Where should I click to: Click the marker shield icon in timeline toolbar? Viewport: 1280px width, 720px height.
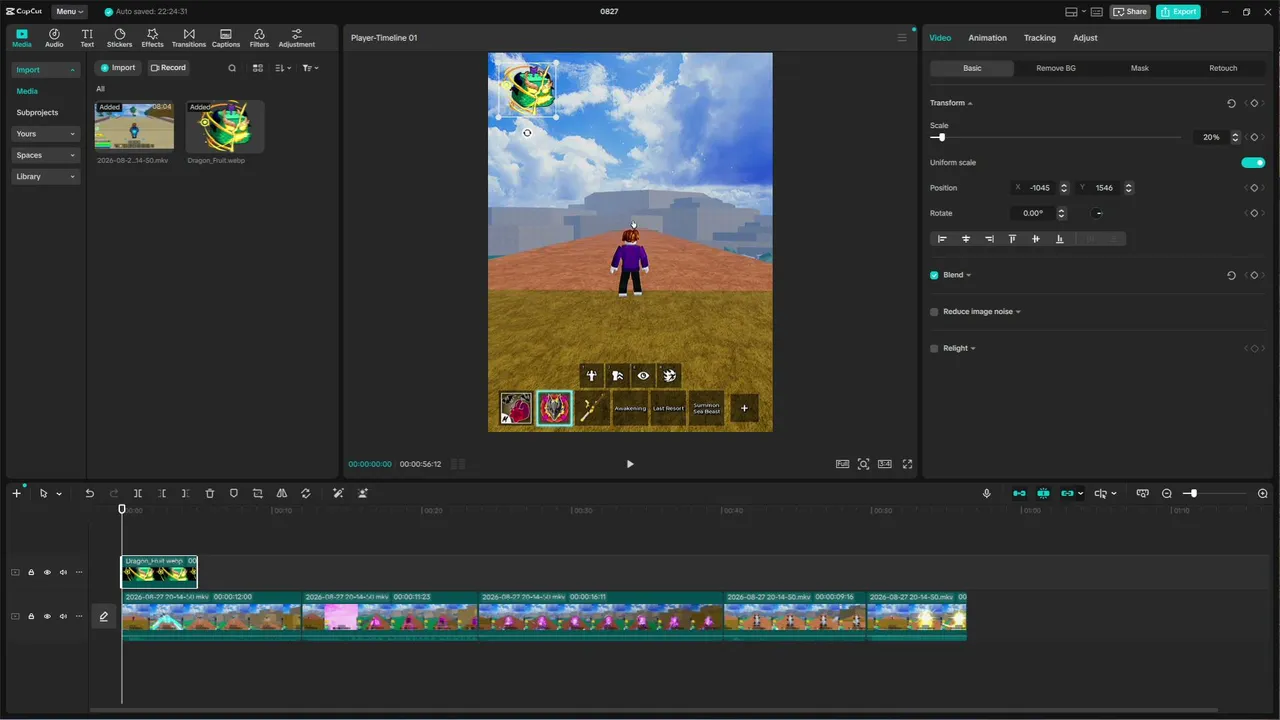pyautogui.click(x=234, y=493)
